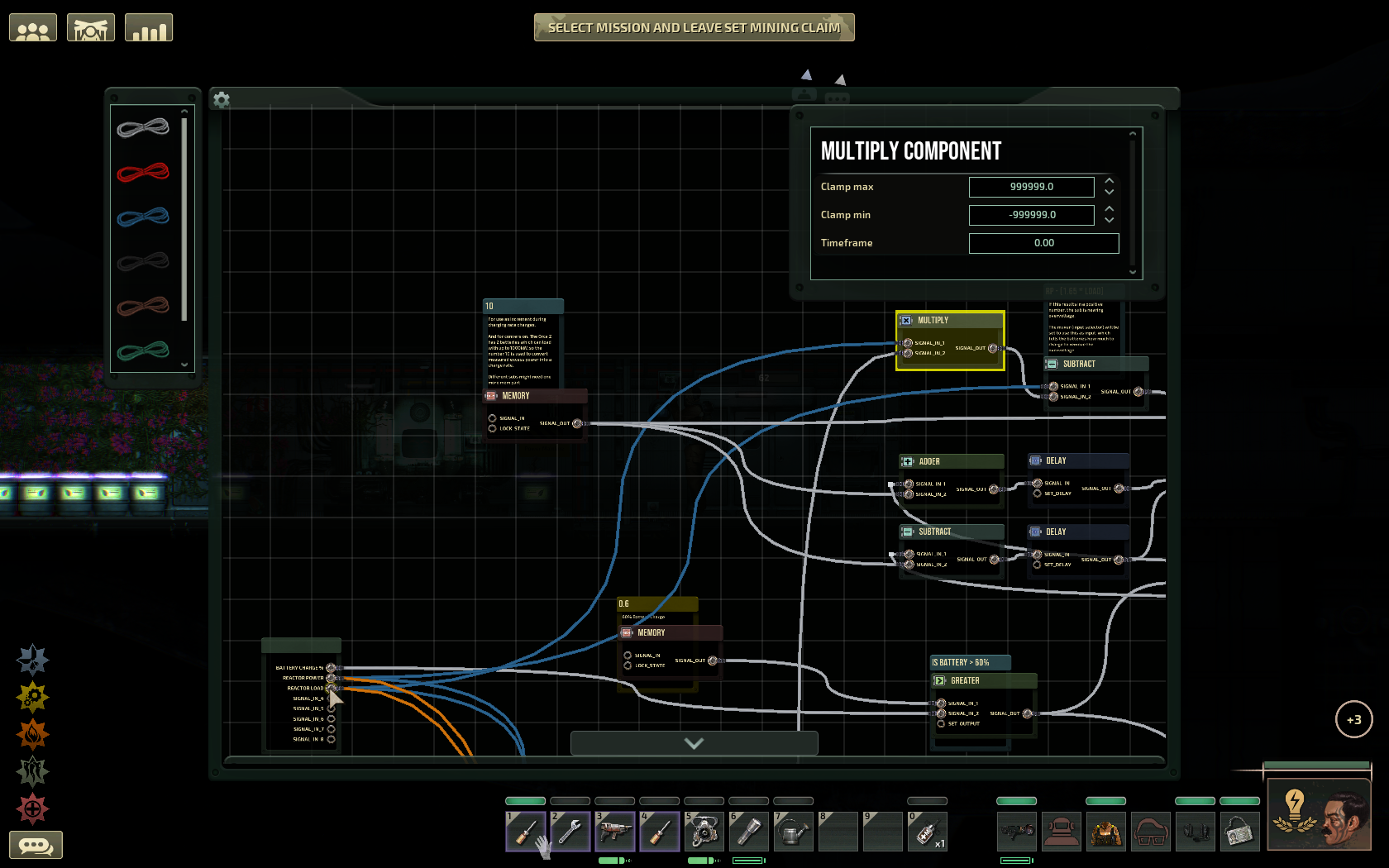Increase the Clamp max value

click(1110, 181)
